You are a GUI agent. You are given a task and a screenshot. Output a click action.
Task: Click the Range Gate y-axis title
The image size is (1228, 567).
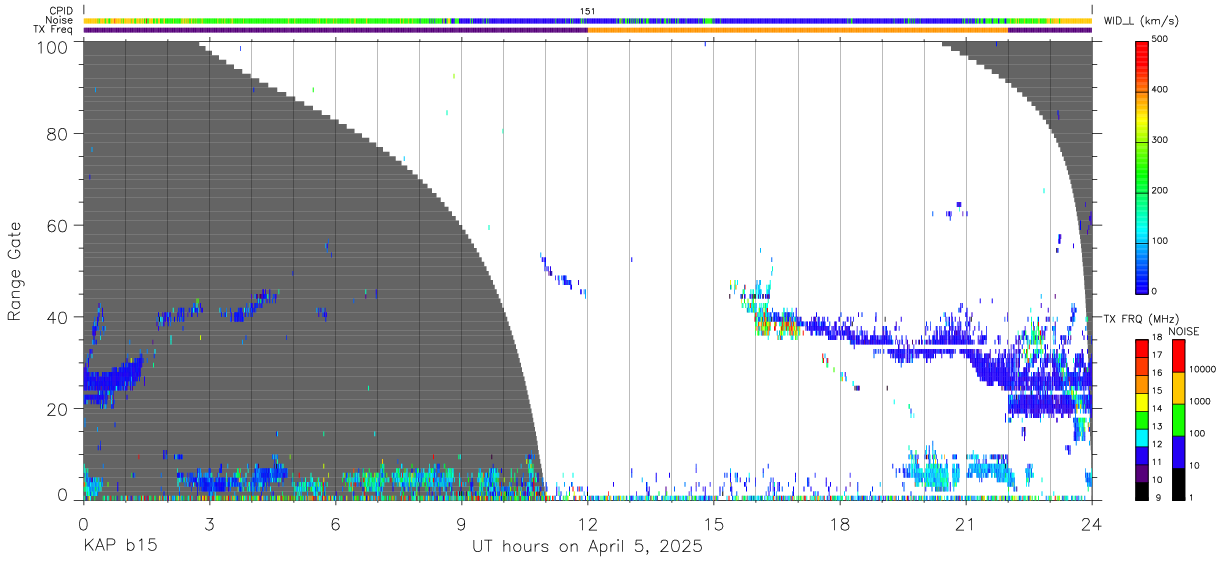point(15,271)
